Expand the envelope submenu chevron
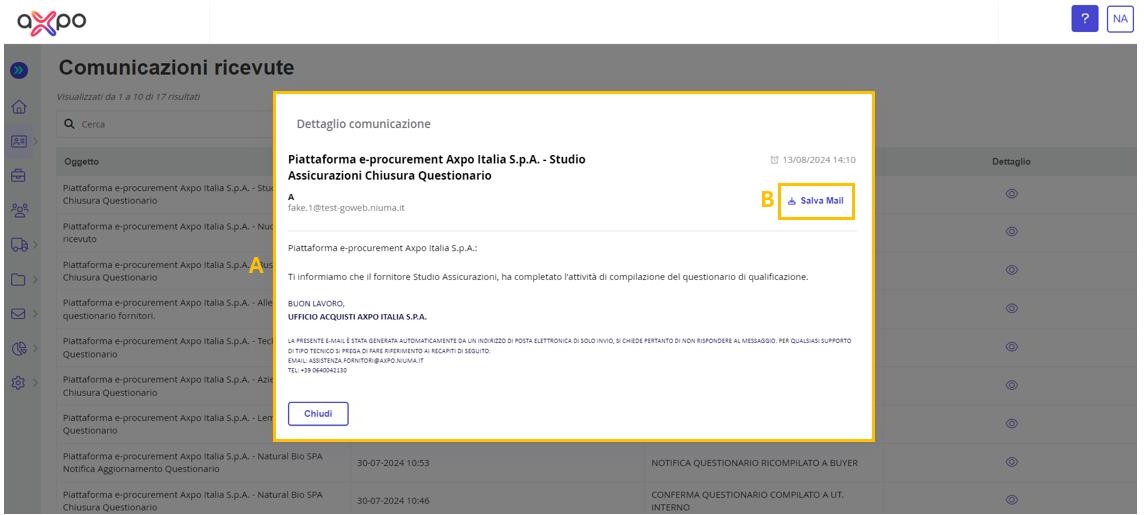The width and height of the screenshot is (1144, 515). [x=34, y=314]
